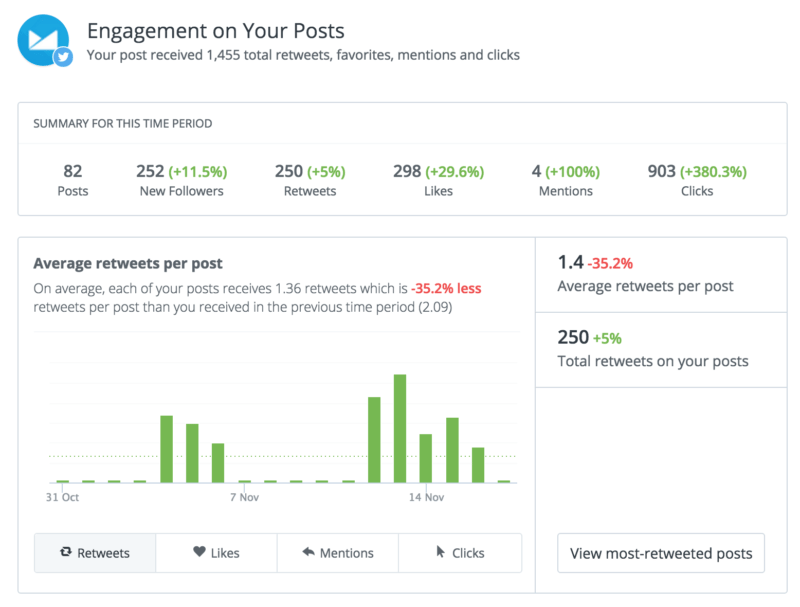Click the heart icon beside Likes
Viewport: 800px width, 607px height.
coord(199,552)
